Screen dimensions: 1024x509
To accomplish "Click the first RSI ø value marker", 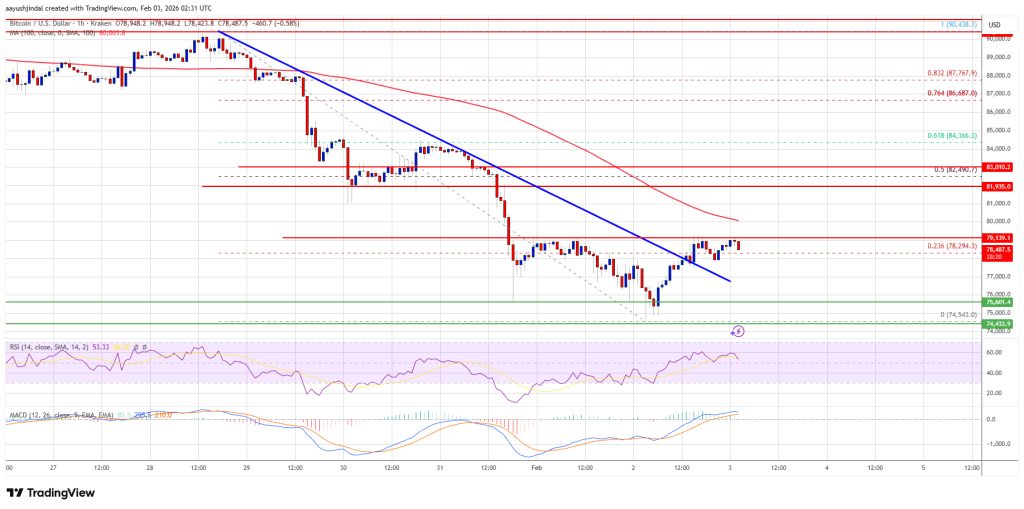I will [x=138, y=348].
